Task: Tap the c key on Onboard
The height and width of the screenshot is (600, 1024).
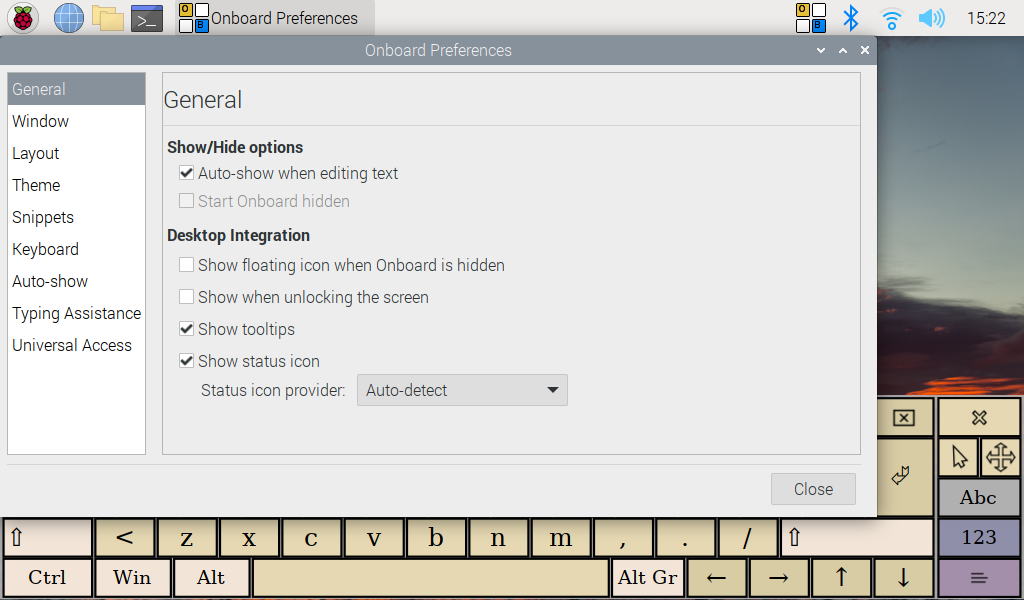Action: coord(312,538)
